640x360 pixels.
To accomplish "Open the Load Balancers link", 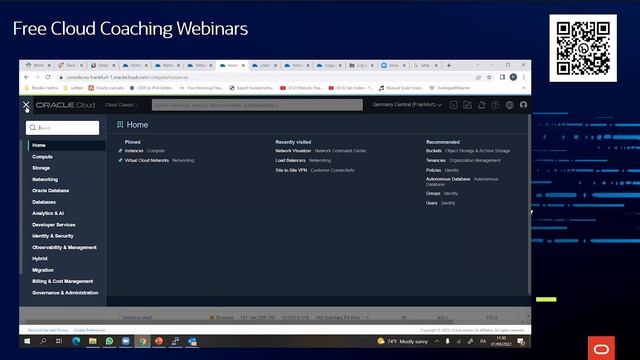I will click(290, 160).
